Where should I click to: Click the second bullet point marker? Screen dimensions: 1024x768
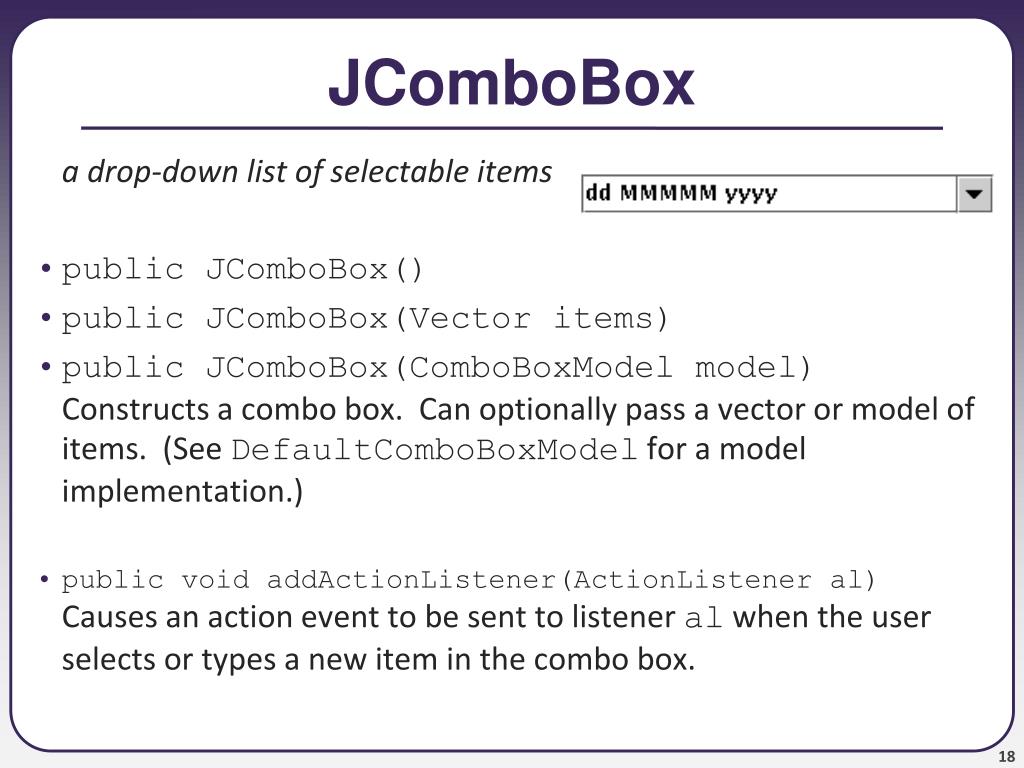(x=45, y=317)
